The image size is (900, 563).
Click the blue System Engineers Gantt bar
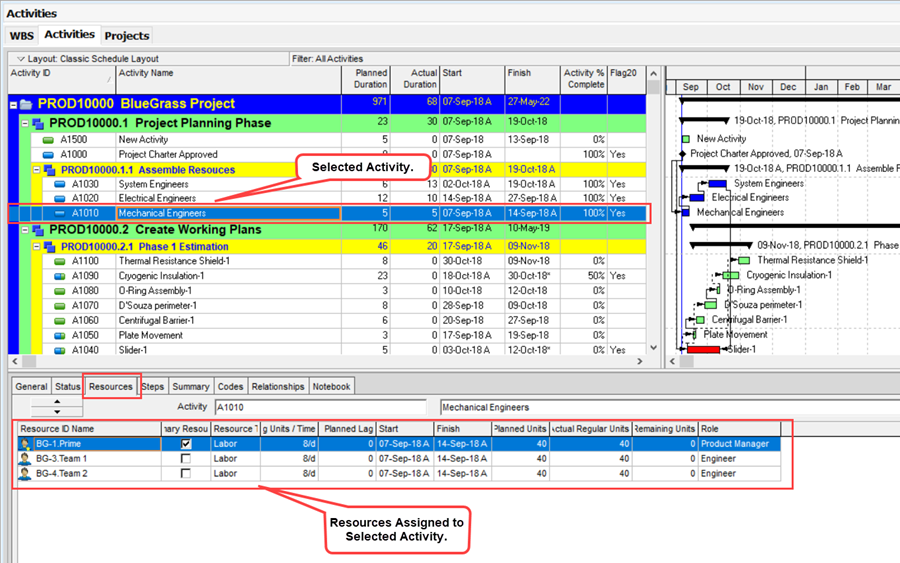(x=717, y=184)
